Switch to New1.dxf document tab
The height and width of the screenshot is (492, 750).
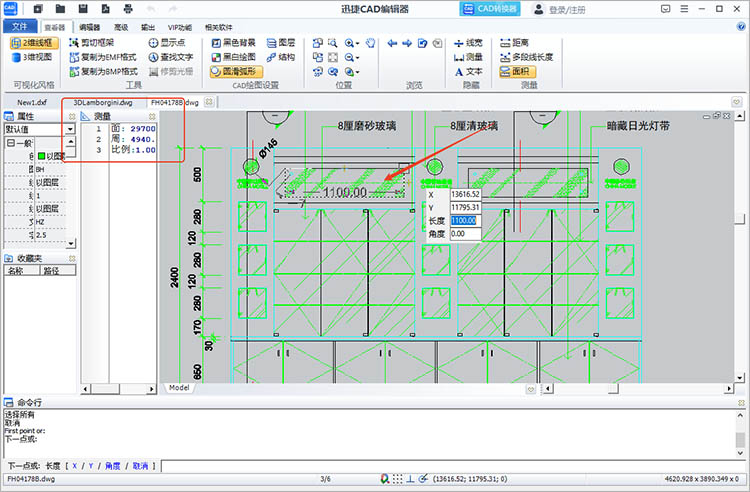coord(32,102)
